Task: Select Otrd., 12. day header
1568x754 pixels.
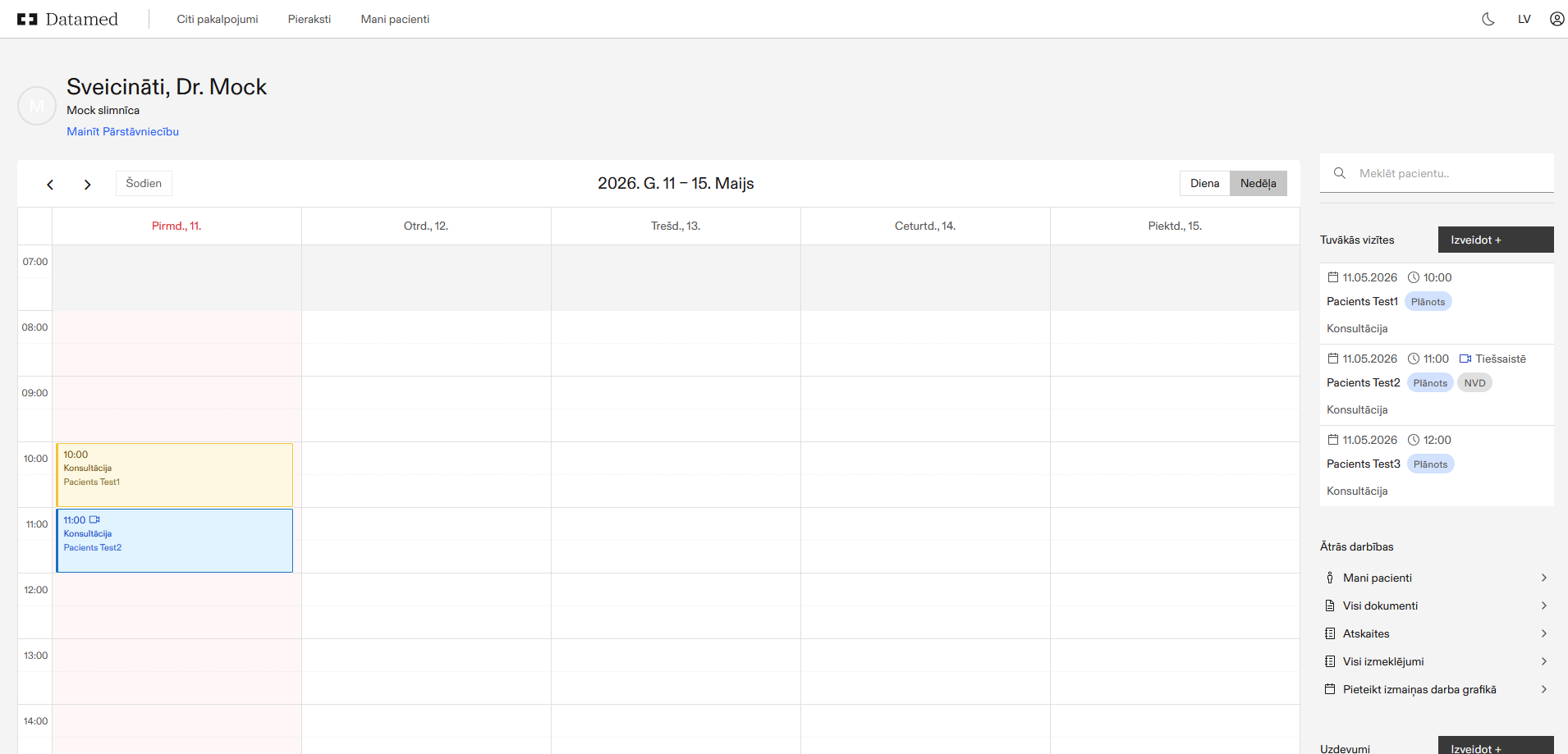Action: [x=426, y=226]
